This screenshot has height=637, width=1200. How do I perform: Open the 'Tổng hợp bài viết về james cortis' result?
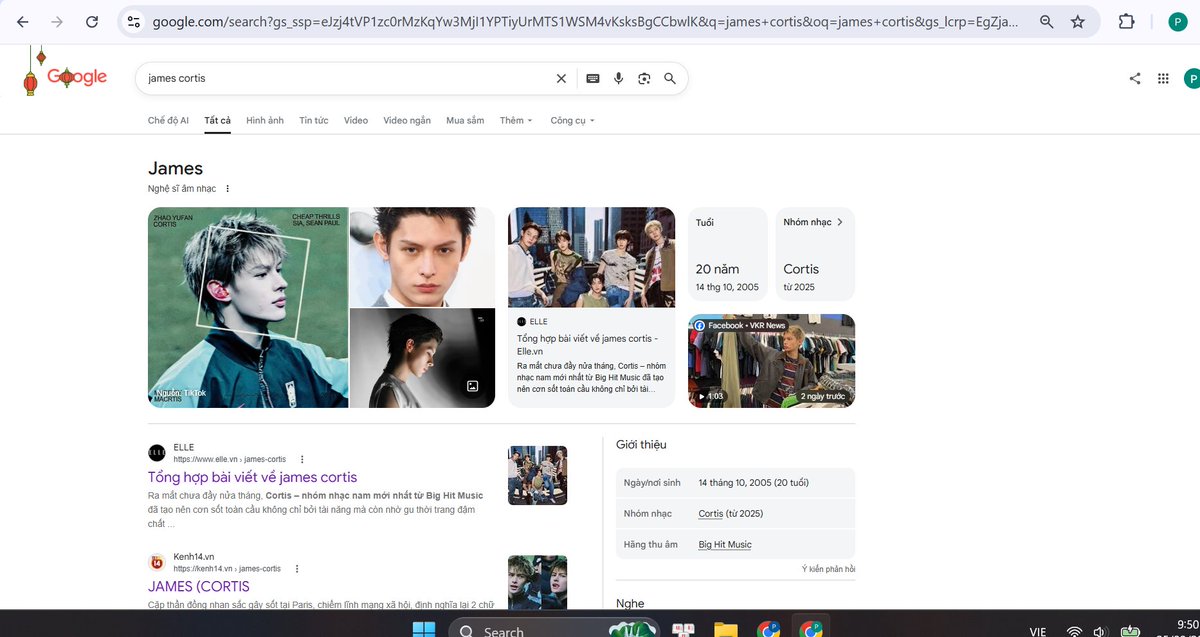pos(253,477)
